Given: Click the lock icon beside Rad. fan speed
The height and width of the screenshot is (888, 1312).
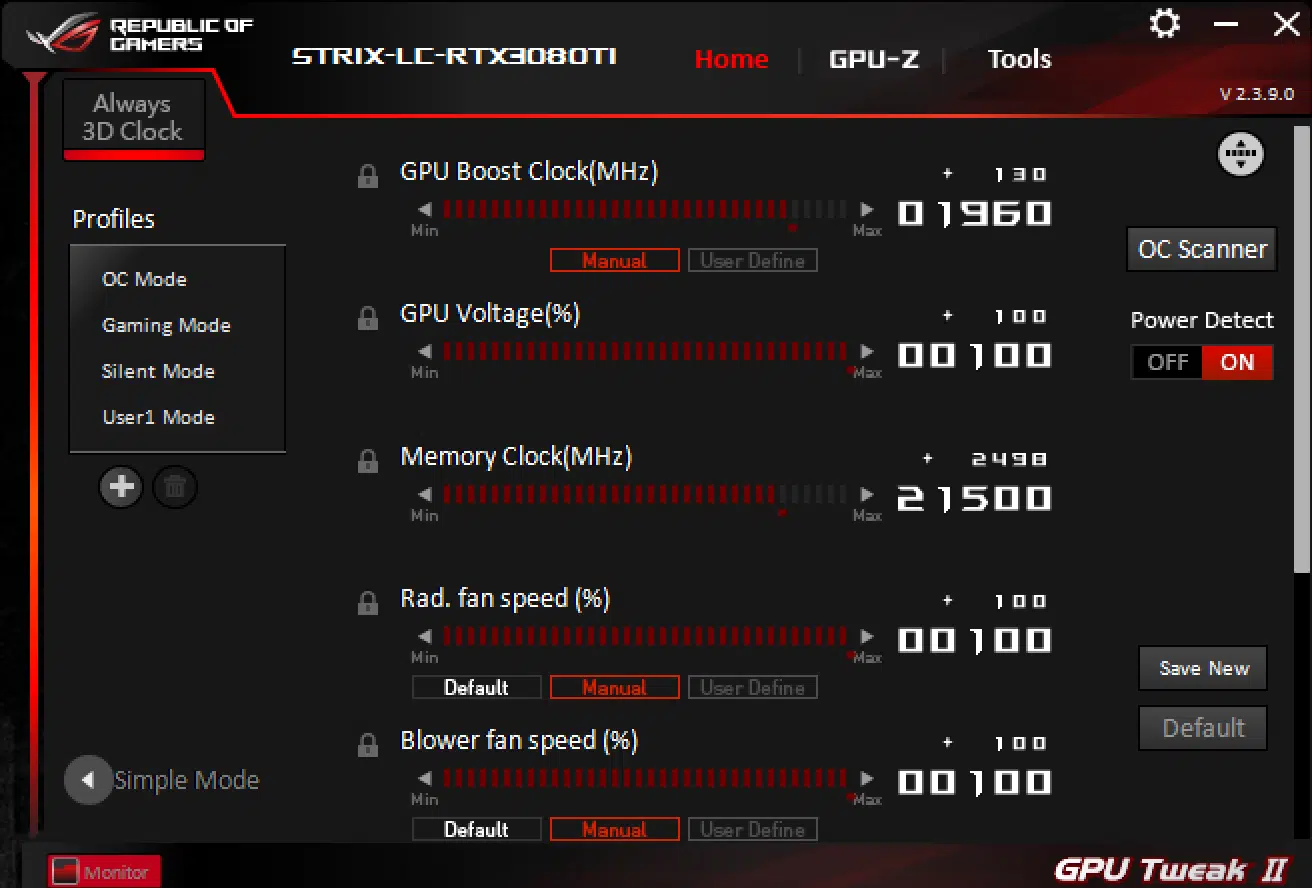Looking at the screenshot, I should click(x=368, y=603).
